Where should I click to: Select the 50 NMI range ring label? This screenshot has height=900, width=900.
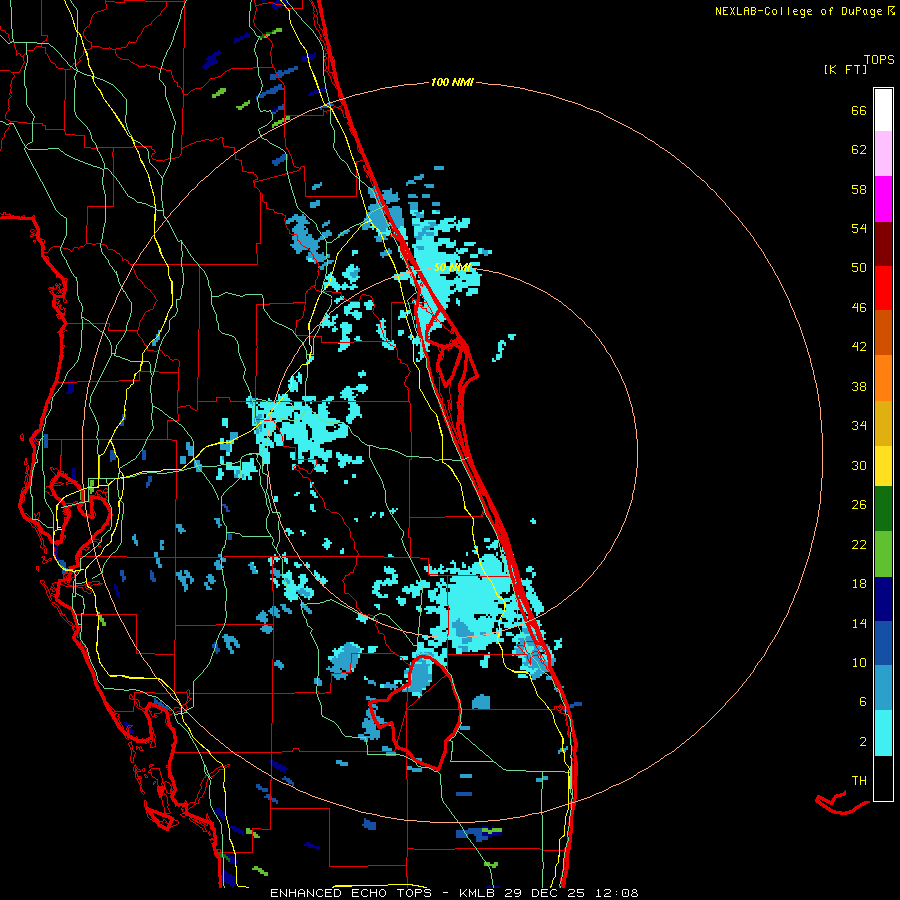[452, 267]
